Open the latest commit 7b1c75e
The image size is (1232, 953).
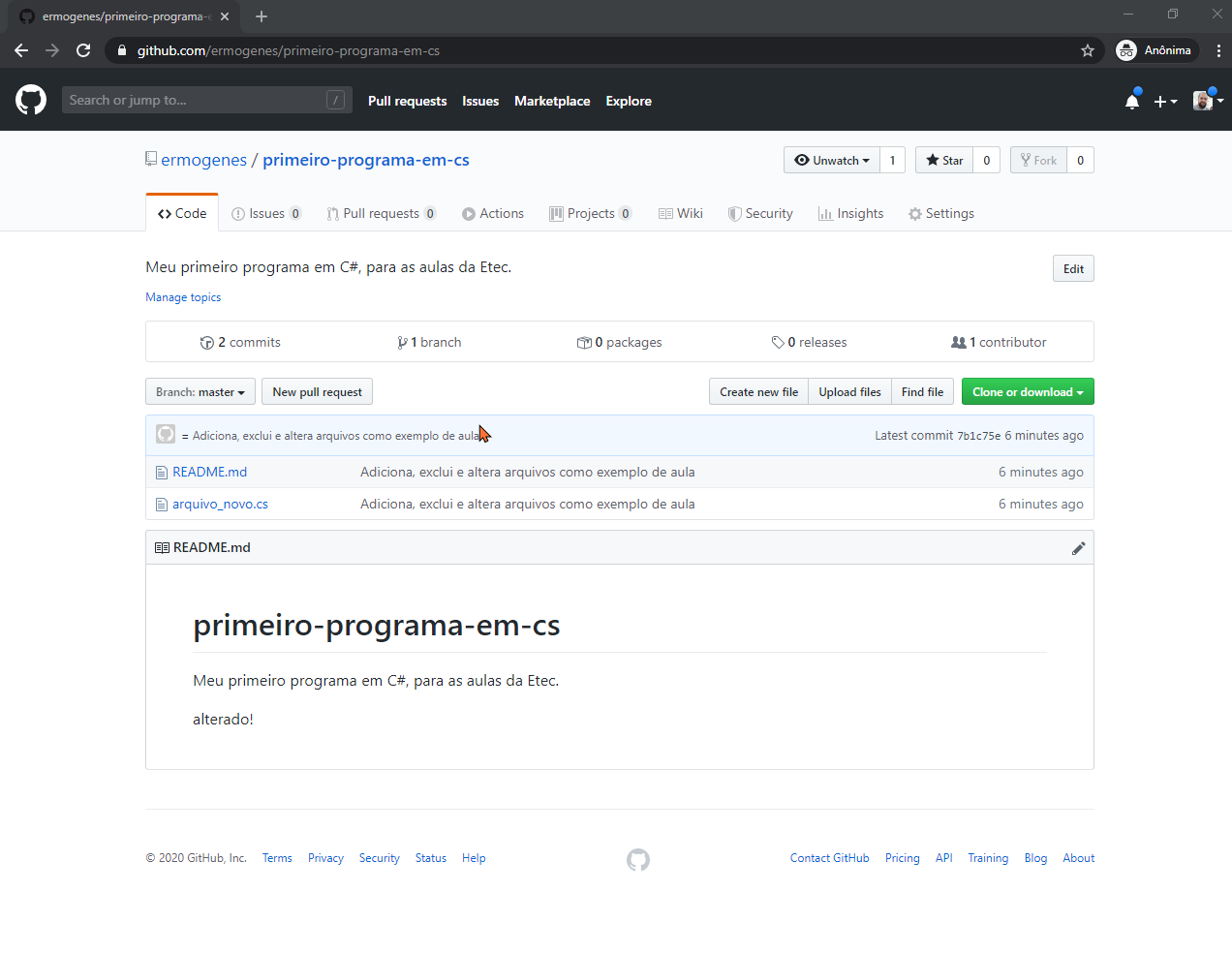coord(978,436)
